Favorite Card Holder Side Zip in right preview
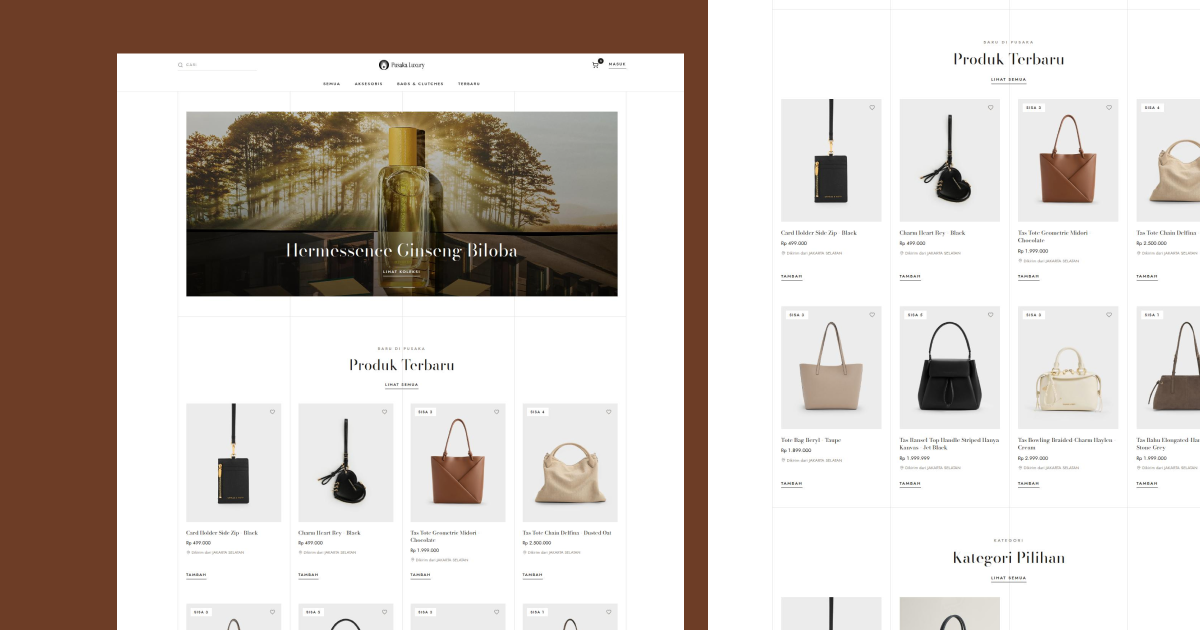 pyautogui.click(x=872, y=107)
